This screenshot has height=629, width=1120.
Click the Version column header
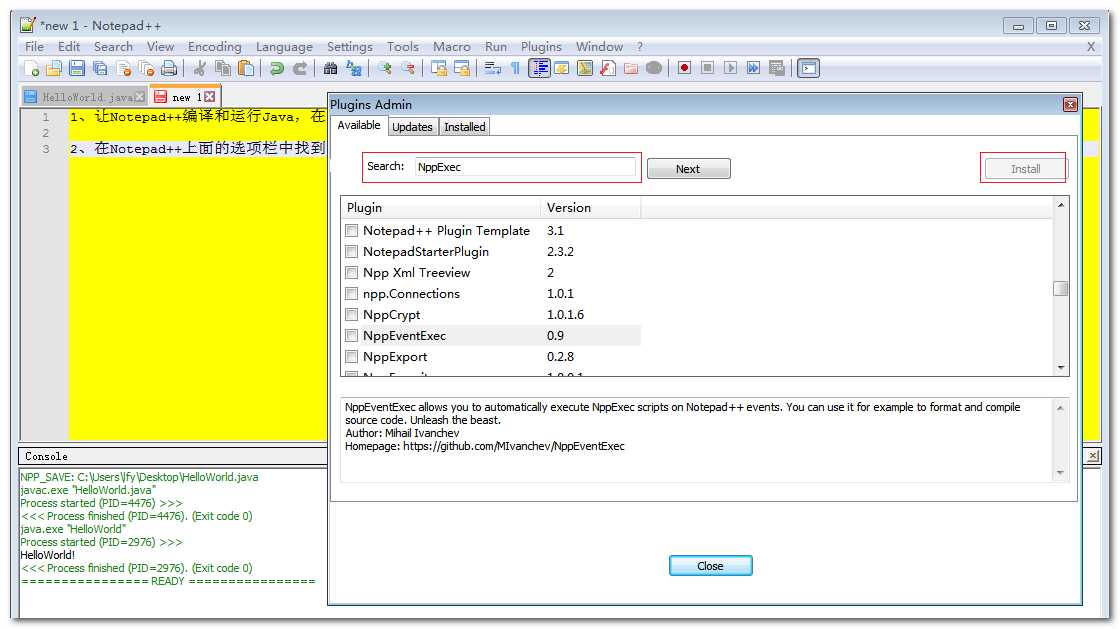[x=591, y=208]
